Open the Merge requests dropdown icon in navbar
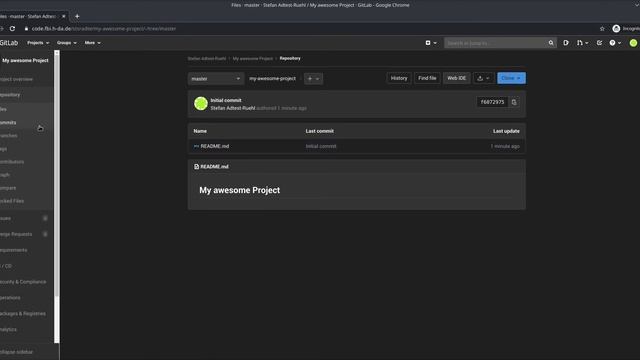Image resolution: width=640 pixels, height=360 pixels. tap(582, 43)
